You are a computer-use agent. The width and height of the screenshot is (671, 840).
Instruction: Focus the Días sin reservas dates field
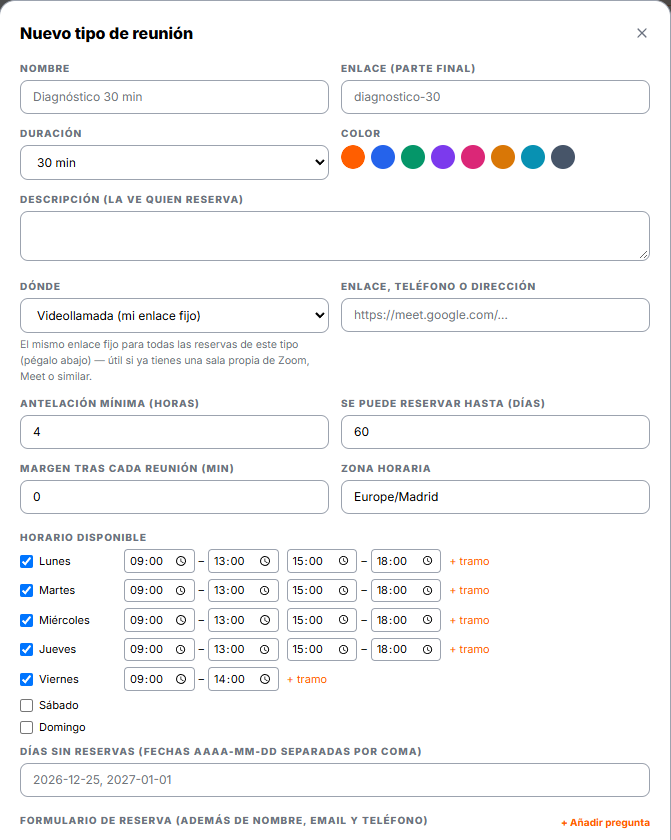[335, 780]
